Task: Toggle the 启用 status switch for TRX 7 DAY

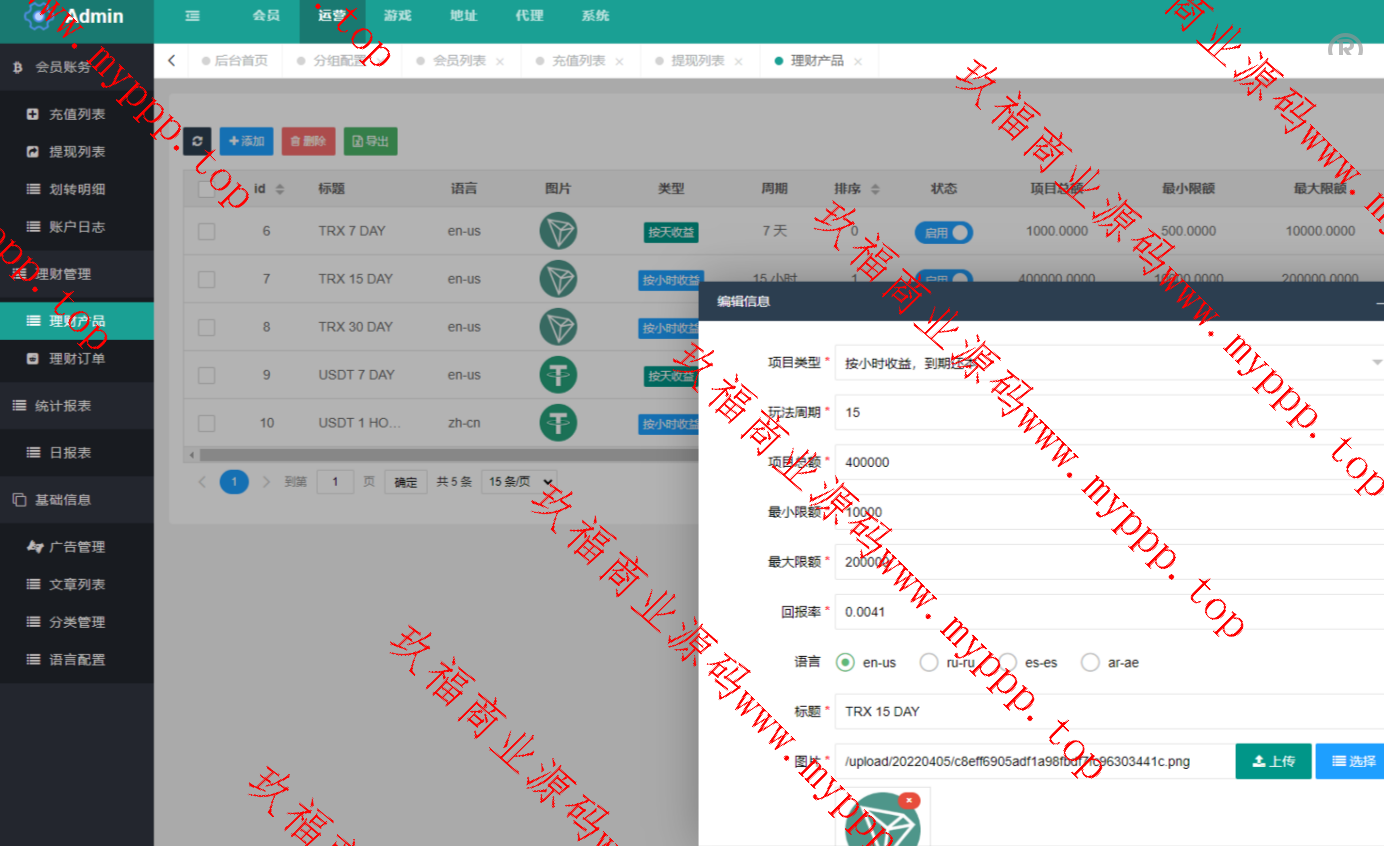Action: (x=943, y=232)
